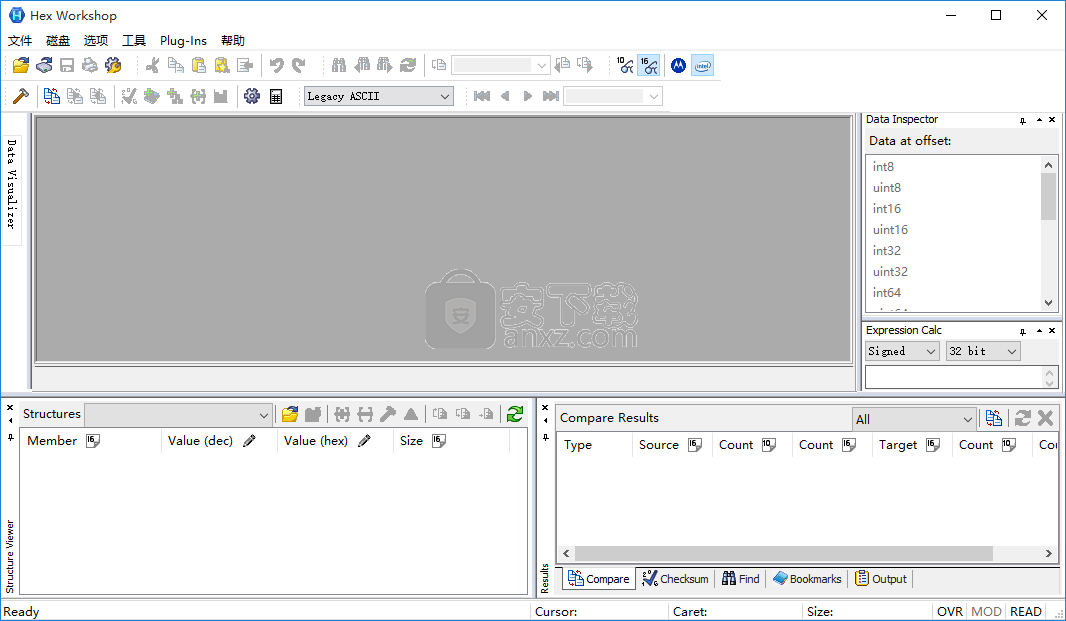Click the Intel byte order icon
Image resolution: width=1066 pixels, height=621 pixels.
point(702,65)
